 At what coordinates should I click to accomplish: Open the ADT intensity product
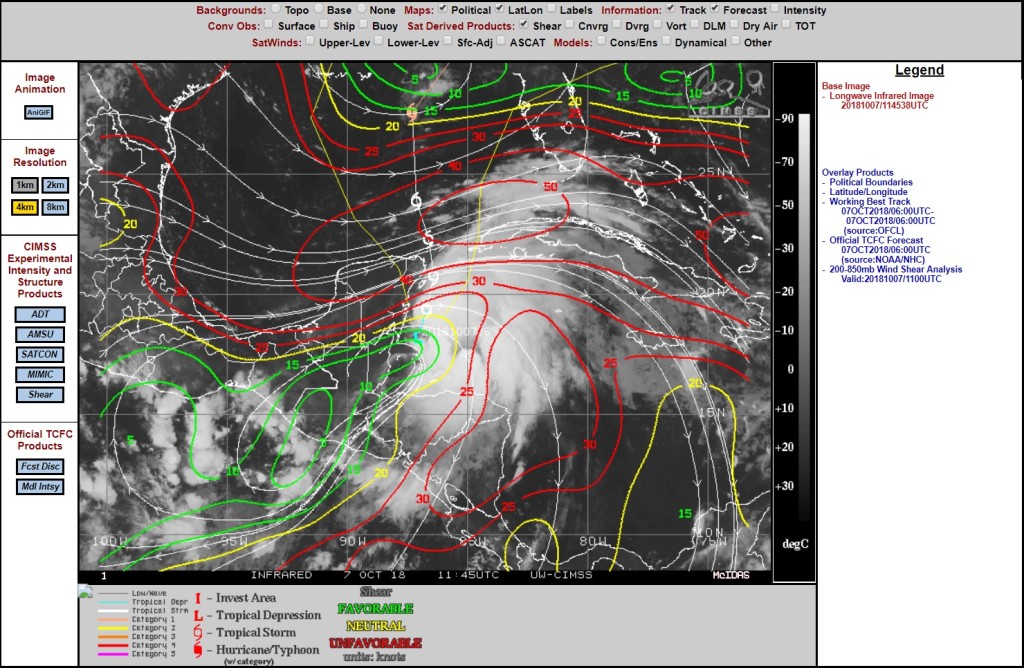(x=40, y=314)
